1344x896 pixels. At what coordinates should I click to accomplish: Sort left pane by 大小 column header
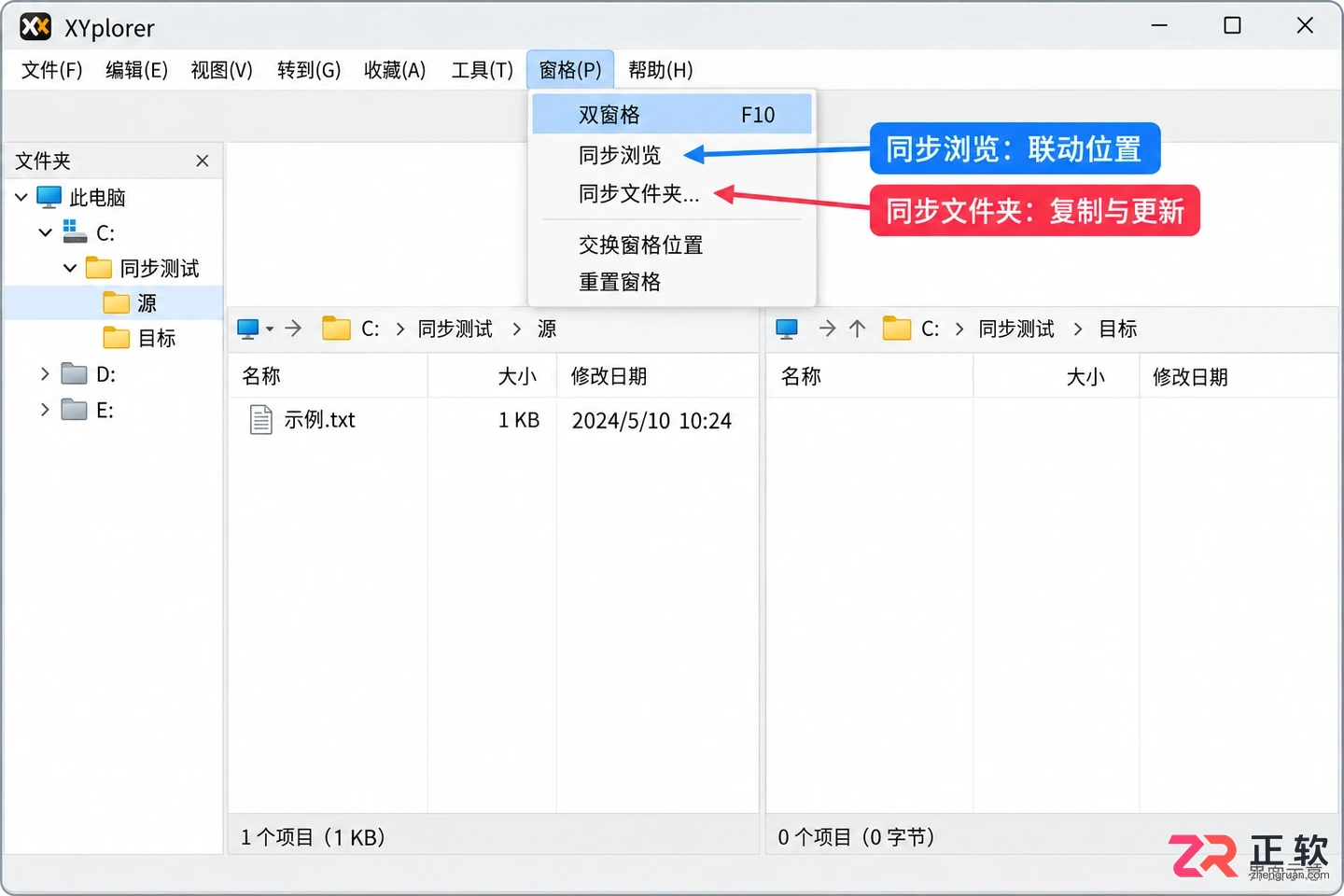(x=492, y=376)
